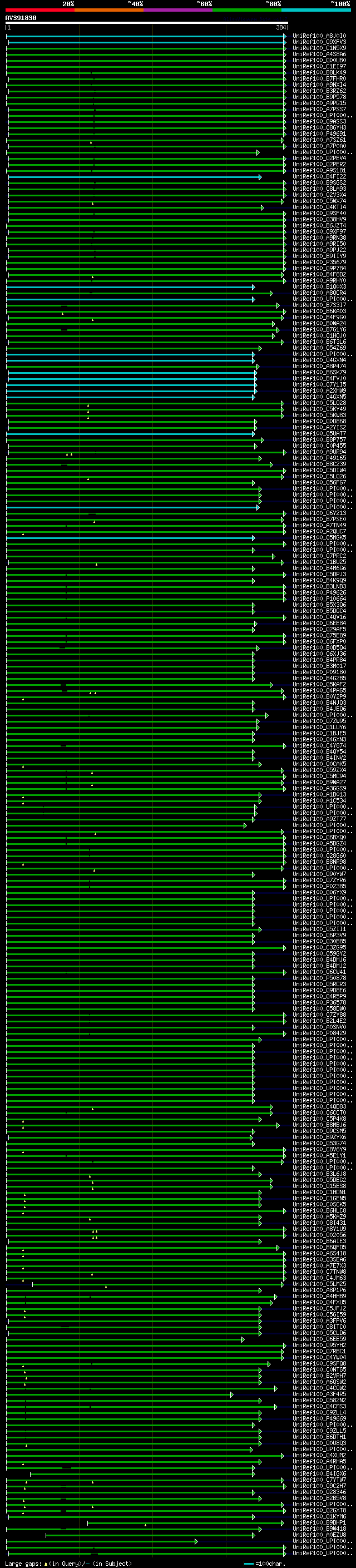Screen dimensions: 356x1568
Task: Click the =100char. scale legend
Action: pos(264,1564)
